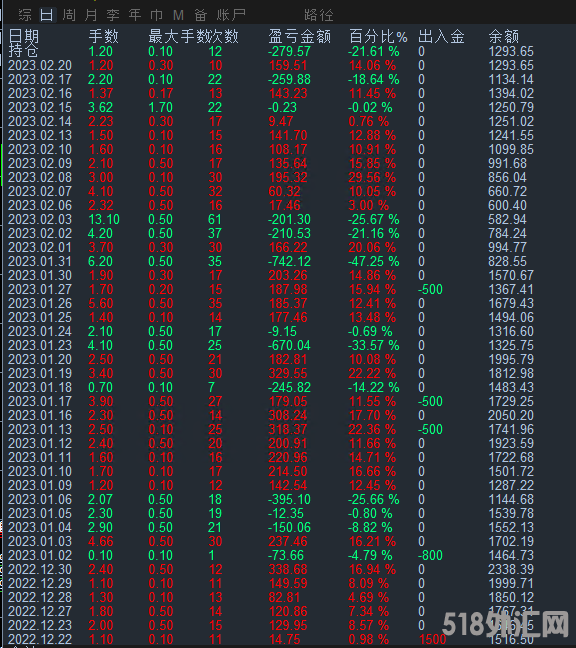Select loss -742.12 on 2023.01.31
The width and height of the screenshot is (576, 648).
pos(289,261)
